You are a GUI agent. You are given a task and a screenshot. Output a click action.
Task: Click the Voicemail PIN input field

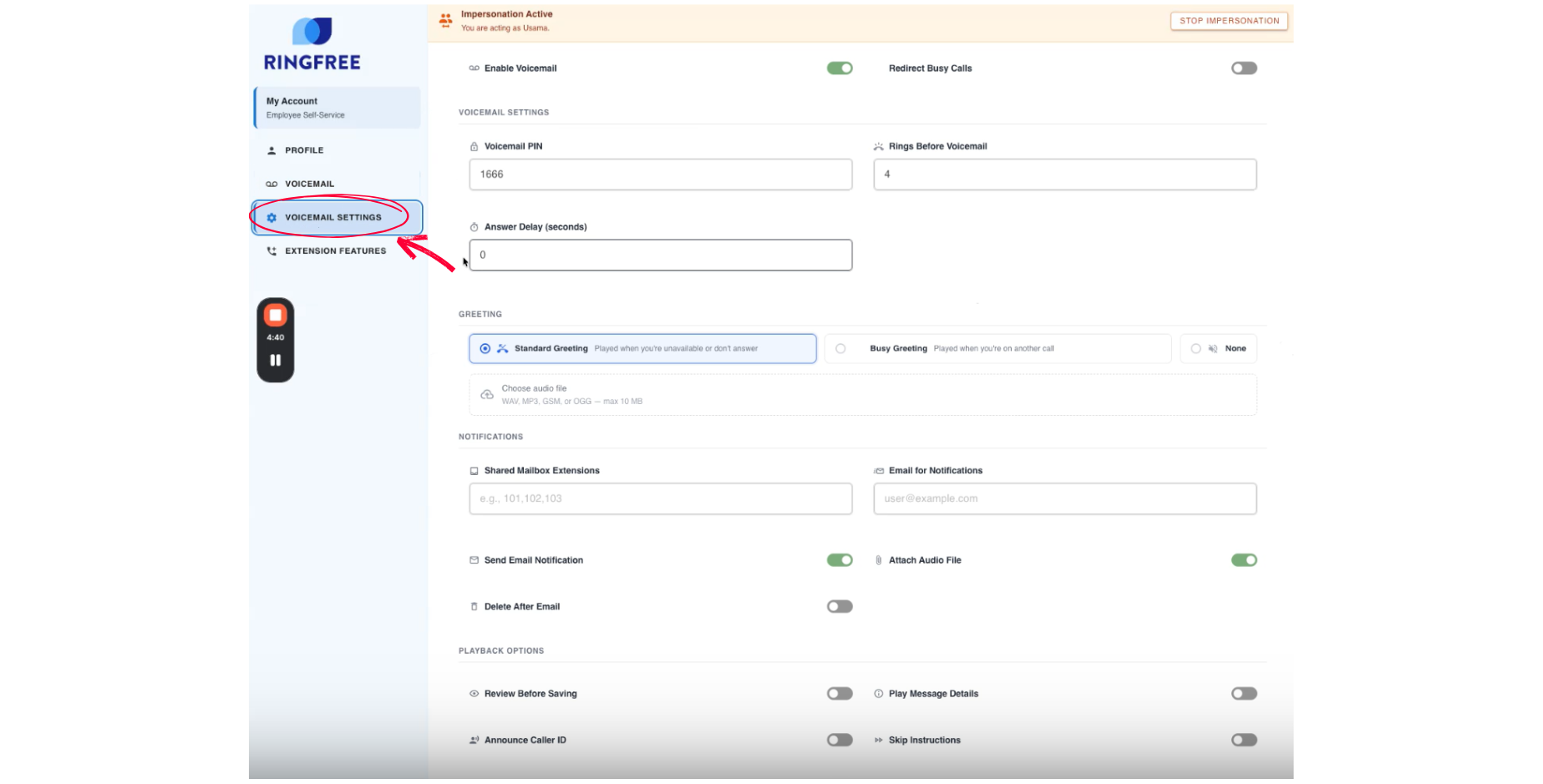click(660, 175)
